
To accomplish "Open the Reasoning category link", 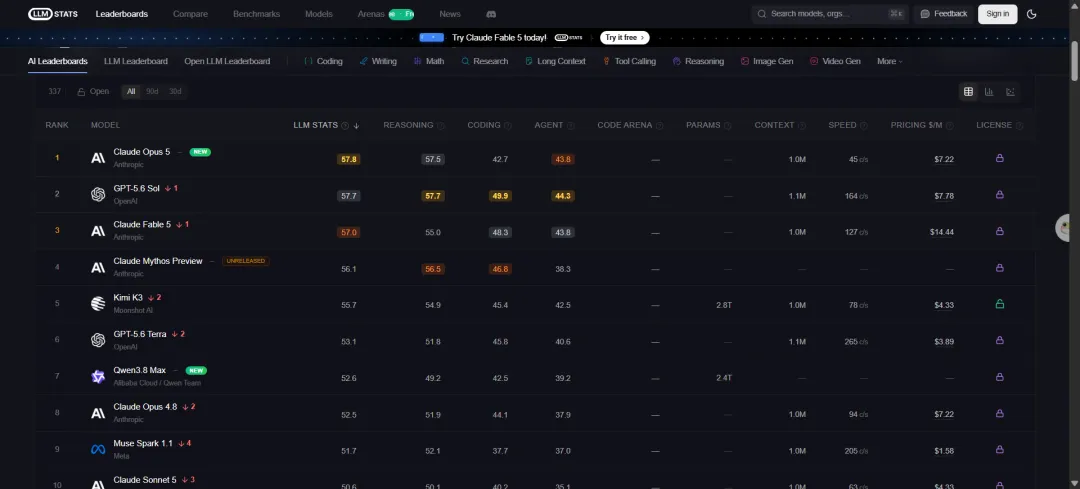I will [x=698, y=61].
